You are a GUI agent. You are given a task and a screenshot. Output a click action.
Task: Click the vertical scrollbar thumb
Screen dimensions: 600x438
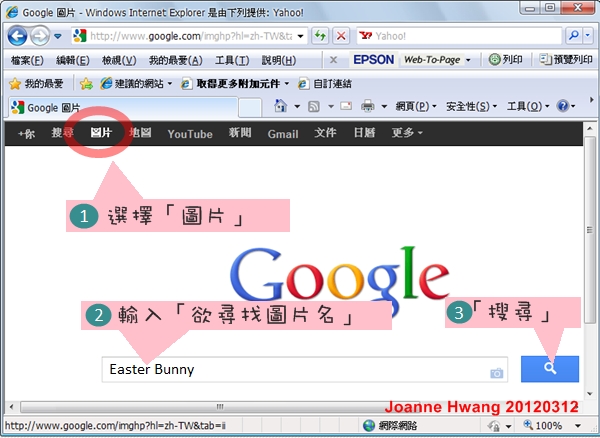click(x=590, y=230)
